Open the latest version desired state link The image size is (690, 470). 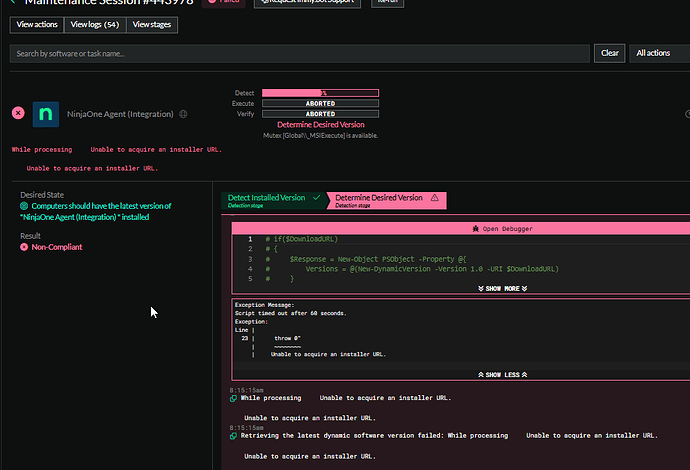click(x=96, y=211)
